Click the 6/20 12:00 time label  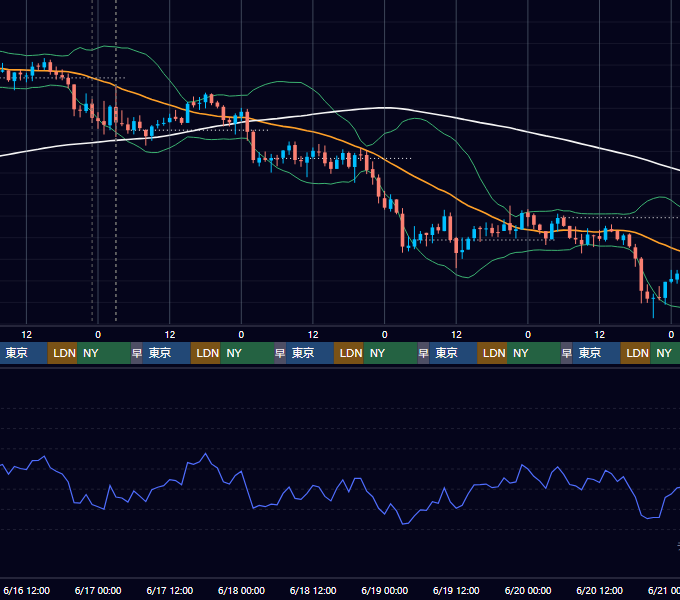click(599, 590)
